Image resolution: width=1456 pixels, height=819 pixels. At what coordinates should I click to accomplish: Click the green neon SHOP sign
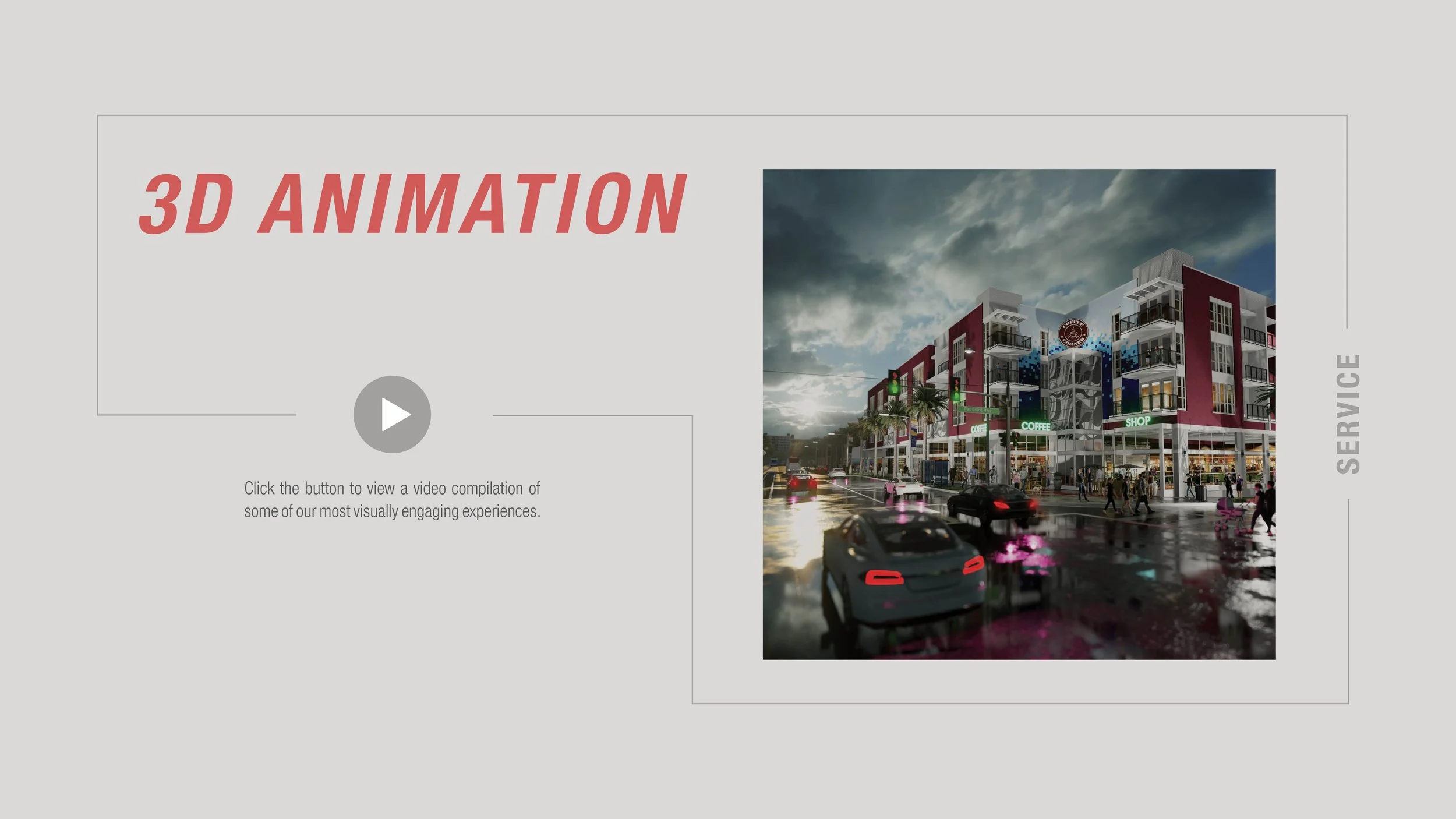(1137, 421)
